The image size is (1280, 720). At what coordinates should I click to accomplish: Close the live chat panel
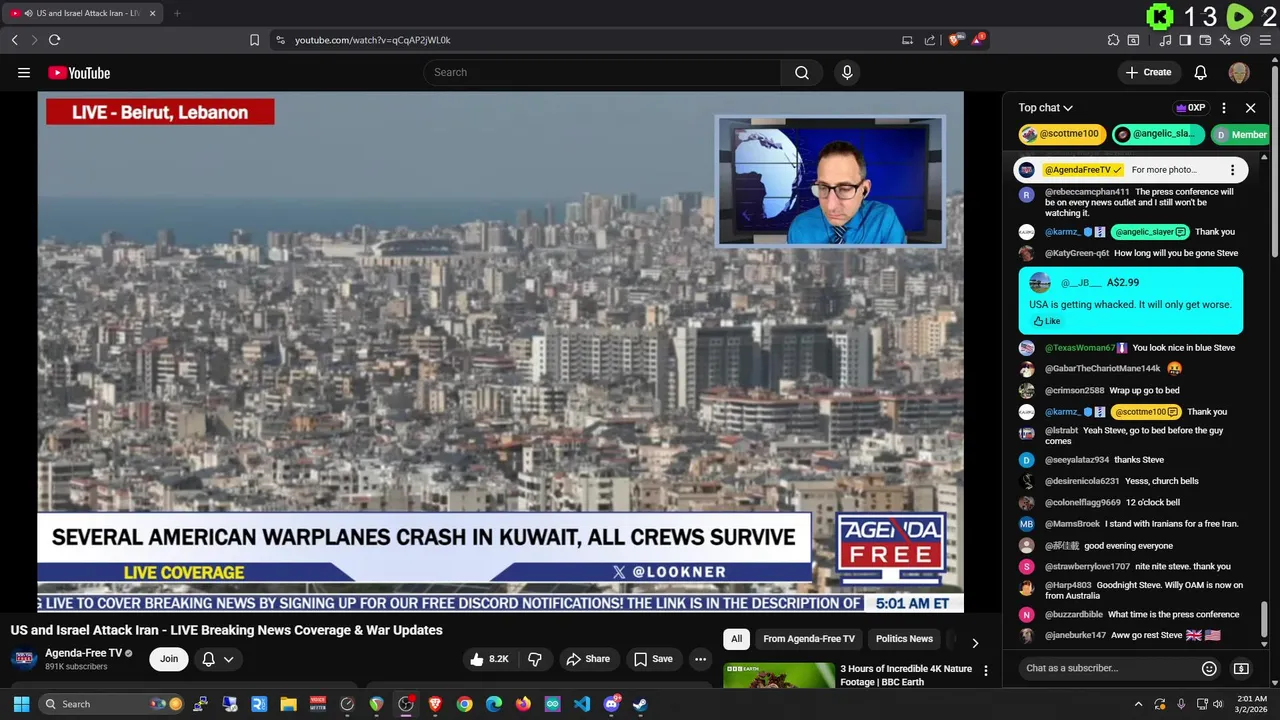(1250, 108)
